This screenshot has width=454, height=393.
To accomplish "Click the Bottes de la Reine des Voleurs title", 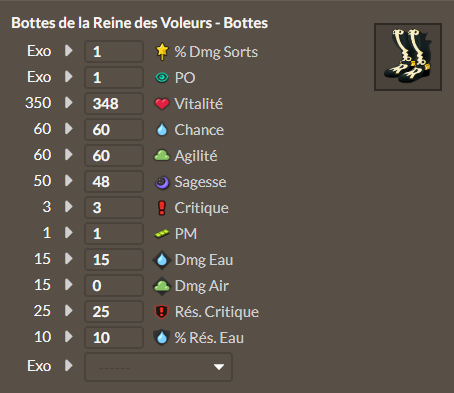I will tap(139, 23).
